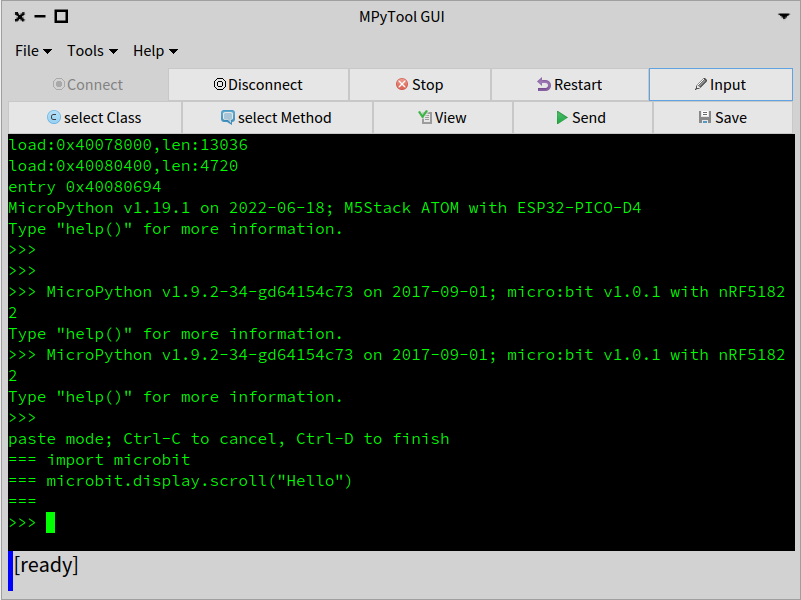
Task: Click 'load:0x40080400,len:4720' line
Action: 123,166
